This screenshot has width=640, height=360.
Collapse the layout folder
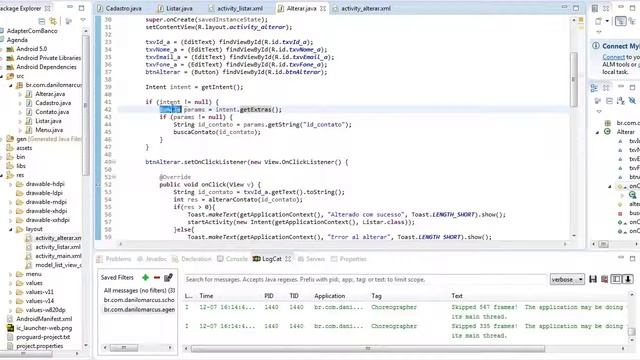click(11, 229)
